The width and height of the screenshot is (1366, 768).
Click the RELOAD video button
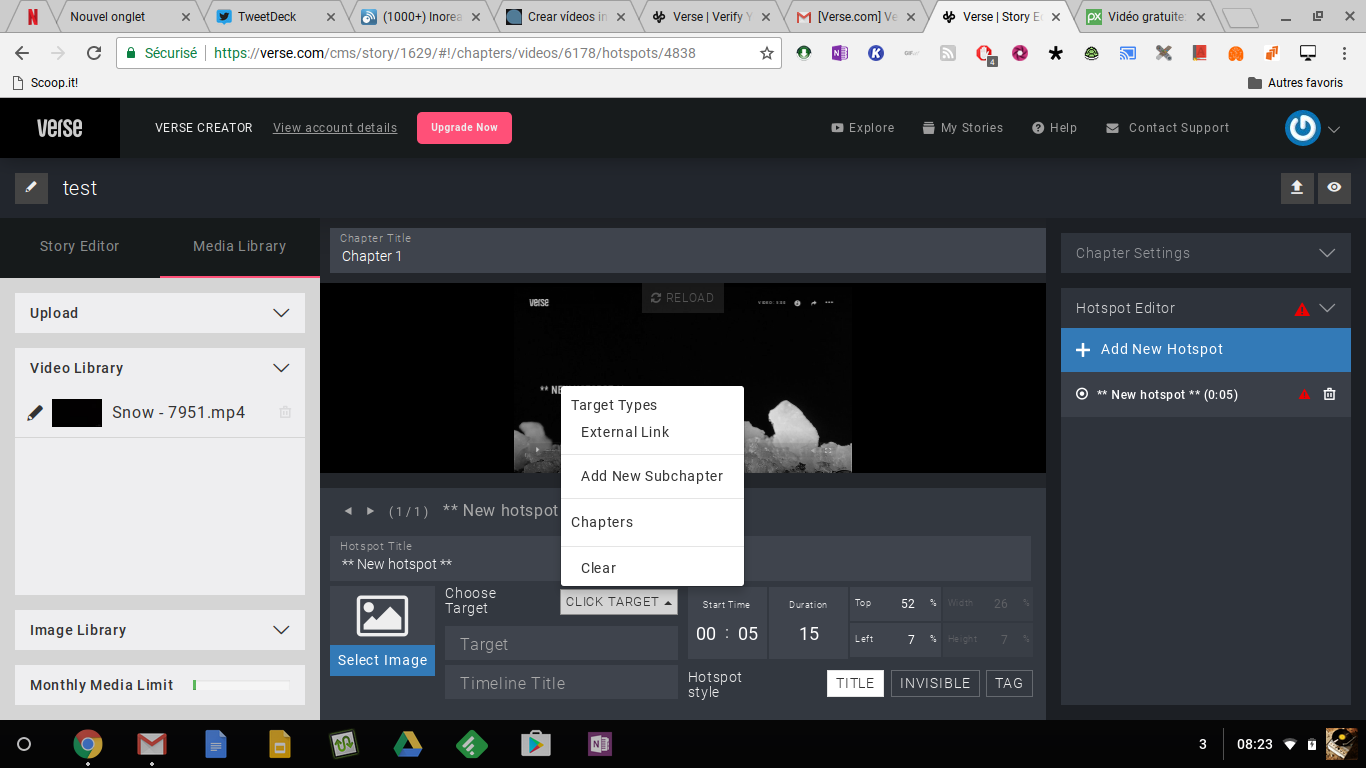682,298
